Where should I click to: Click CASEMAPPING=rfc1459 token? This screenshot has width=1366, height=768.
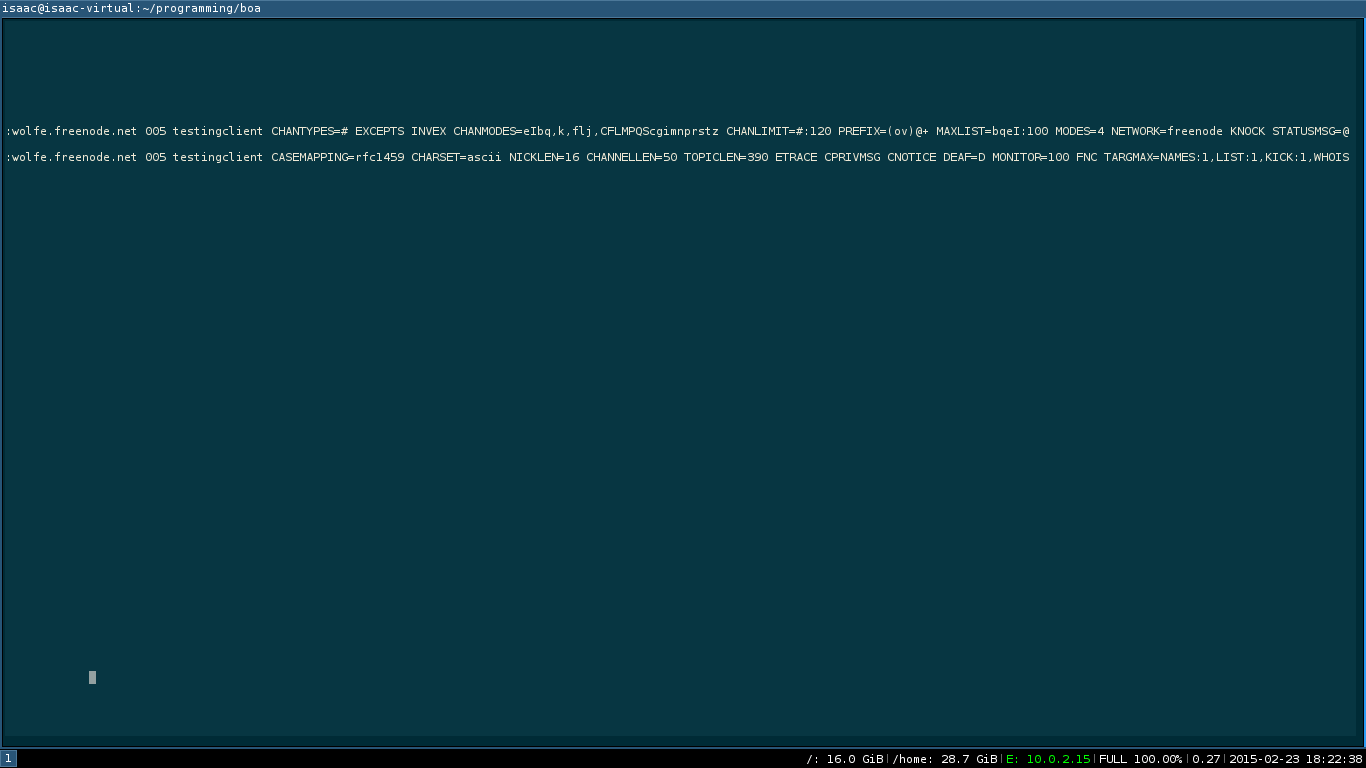[x=337, y=157]
